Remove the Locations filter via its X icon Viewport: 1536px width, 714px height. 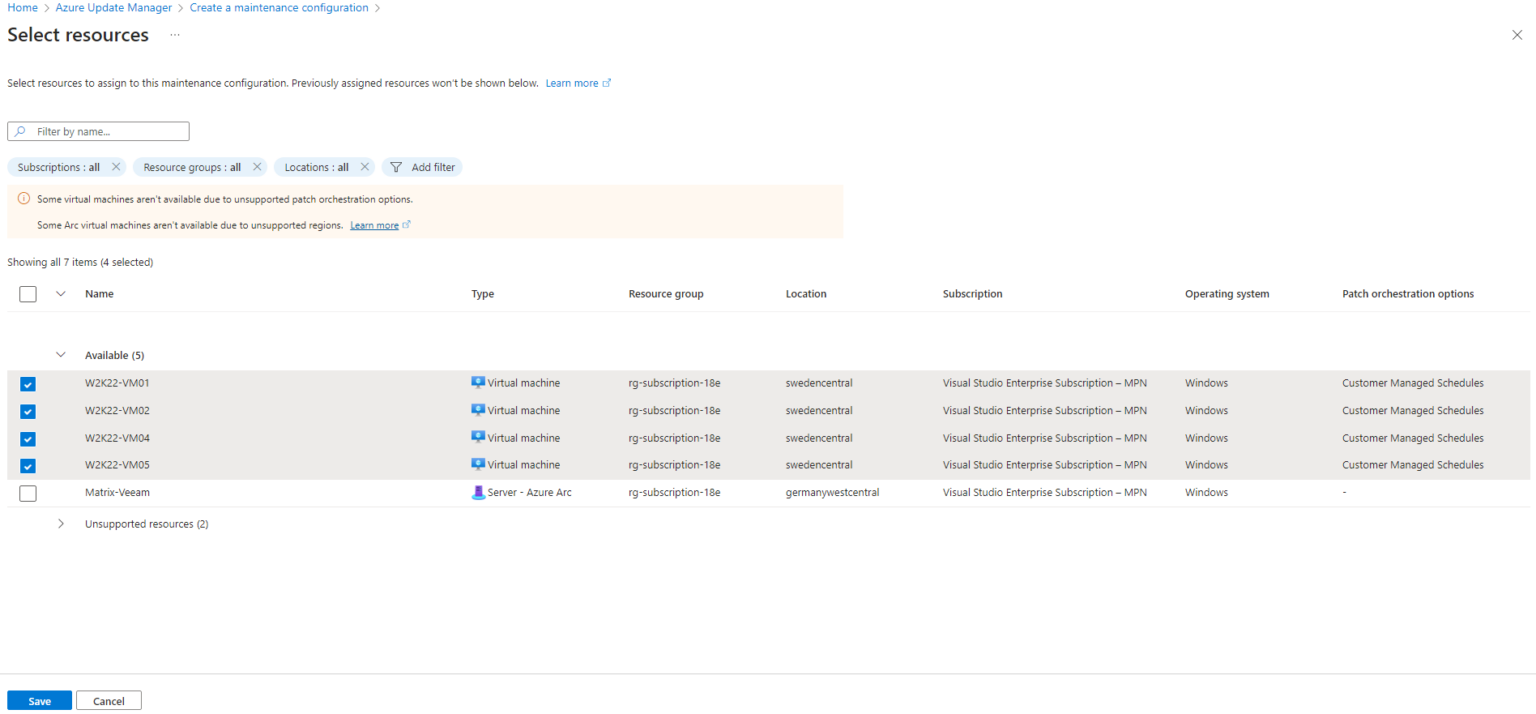coord(365,167)
